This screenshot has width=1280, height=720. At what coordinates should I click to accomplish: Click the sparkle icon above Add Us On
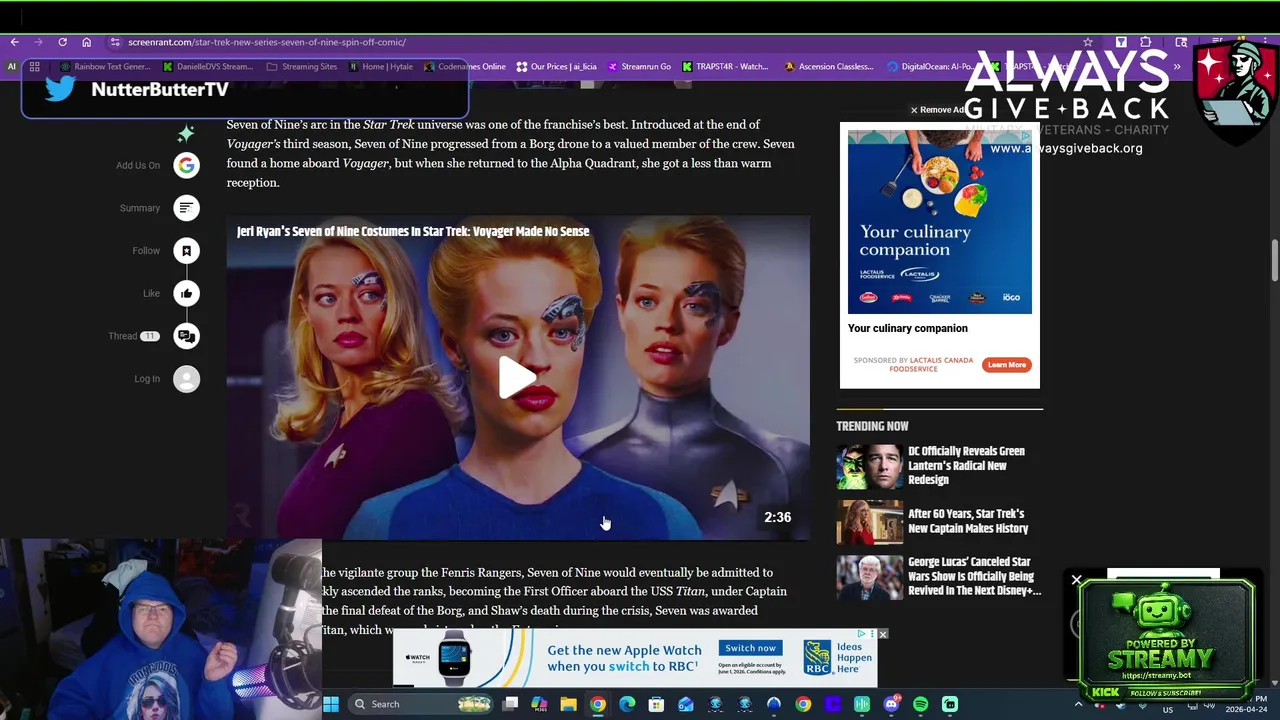[186, 134]
